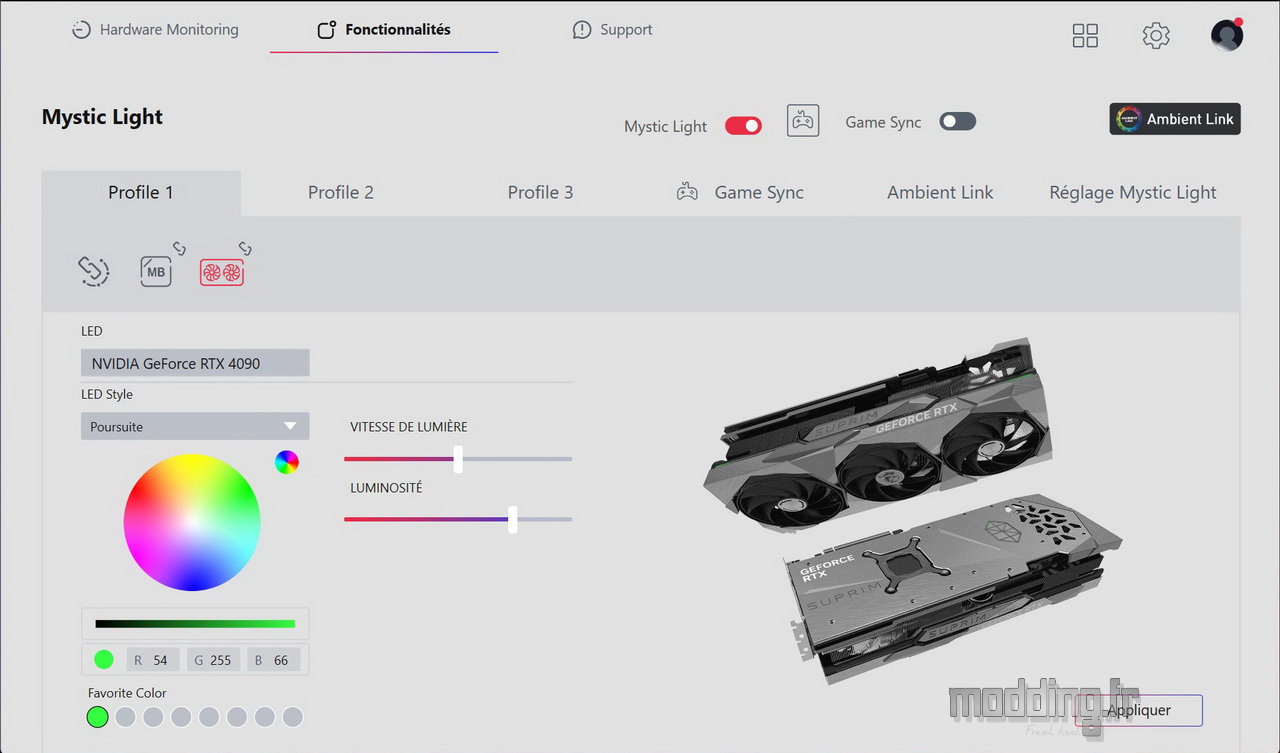Screen dimensions: 1280x753
Task: Switch to the Profile 1 tab
Action: coord(141,192)
